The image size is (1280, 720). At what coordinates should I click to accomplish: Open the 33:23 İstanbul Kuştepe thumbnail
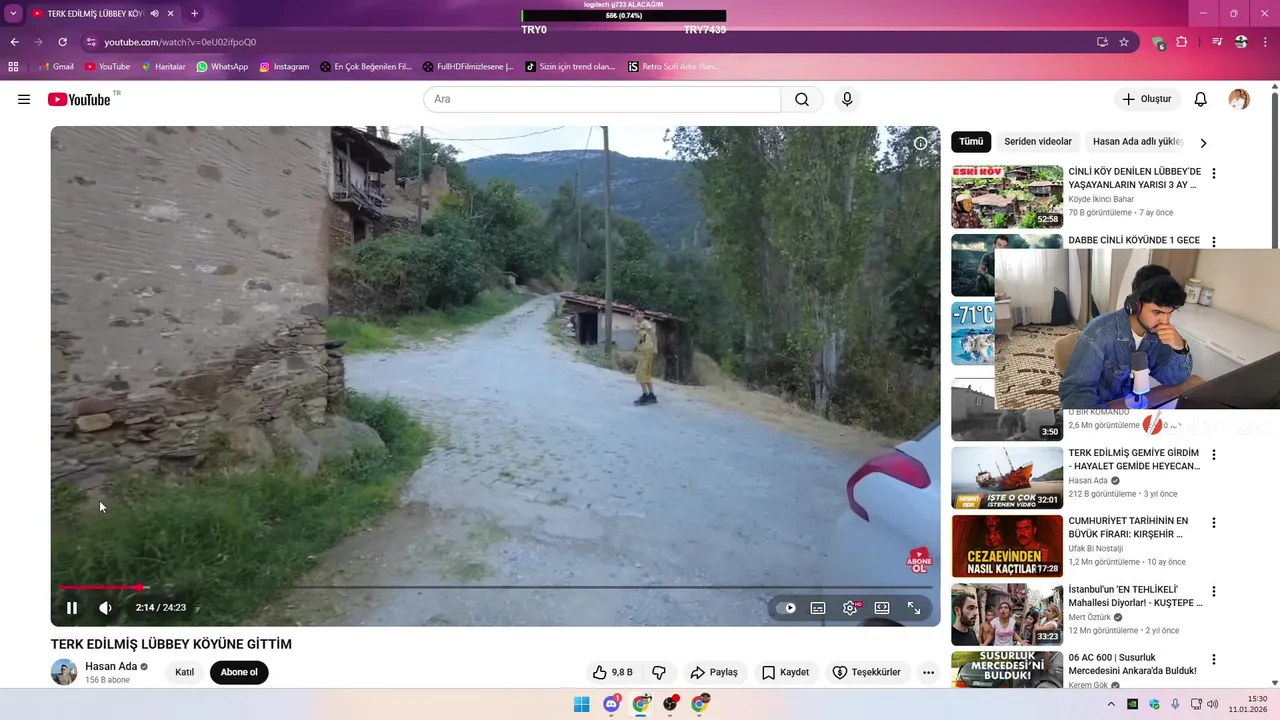tap(1007, 615)
